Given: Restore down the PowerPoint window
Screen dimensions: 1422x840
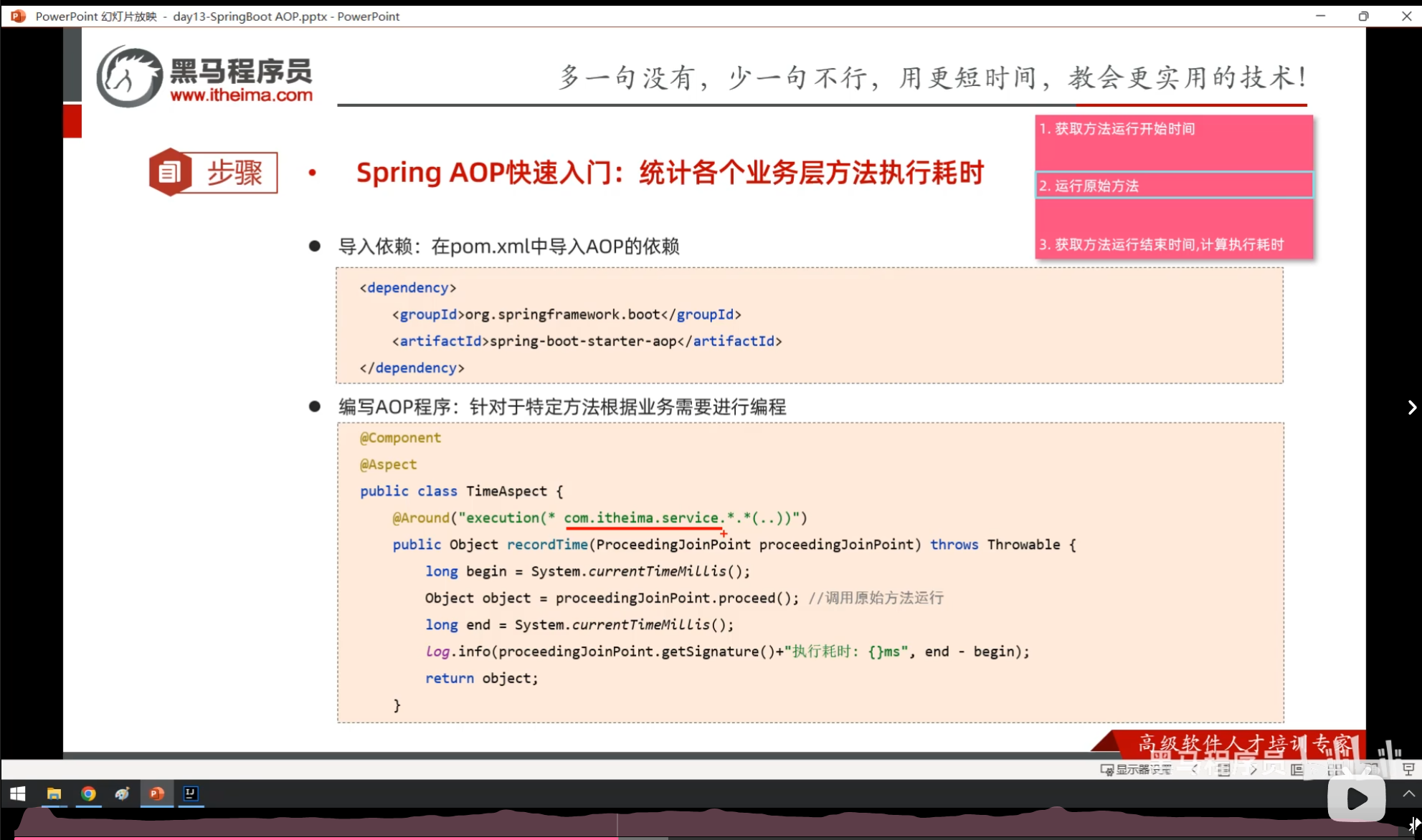Looking at the screenshot, I should pyautogui.click(x=1363, y=16).
